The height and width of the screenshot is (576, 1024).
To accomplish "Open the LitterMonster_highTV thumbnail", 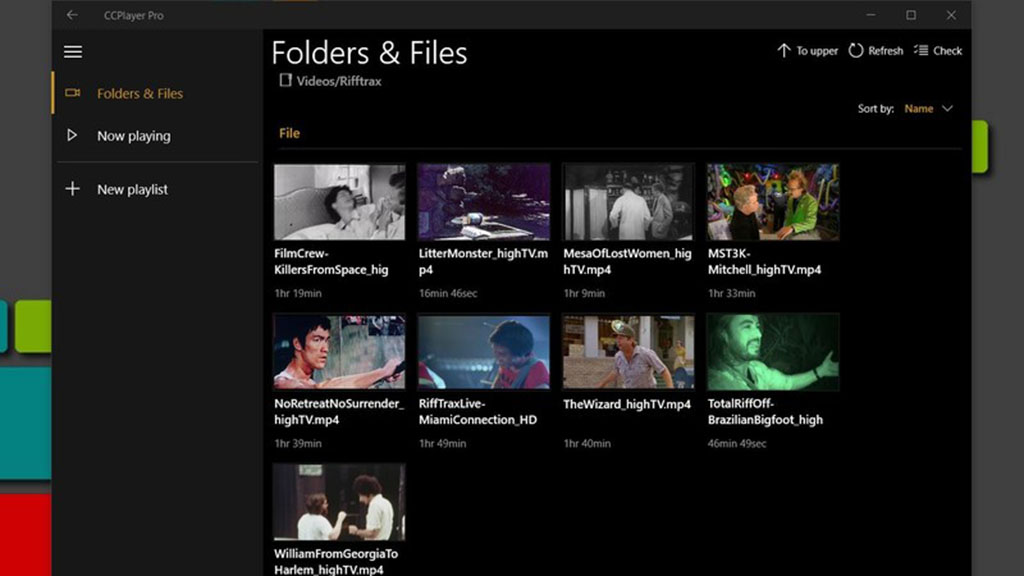I will coord(484,202).
